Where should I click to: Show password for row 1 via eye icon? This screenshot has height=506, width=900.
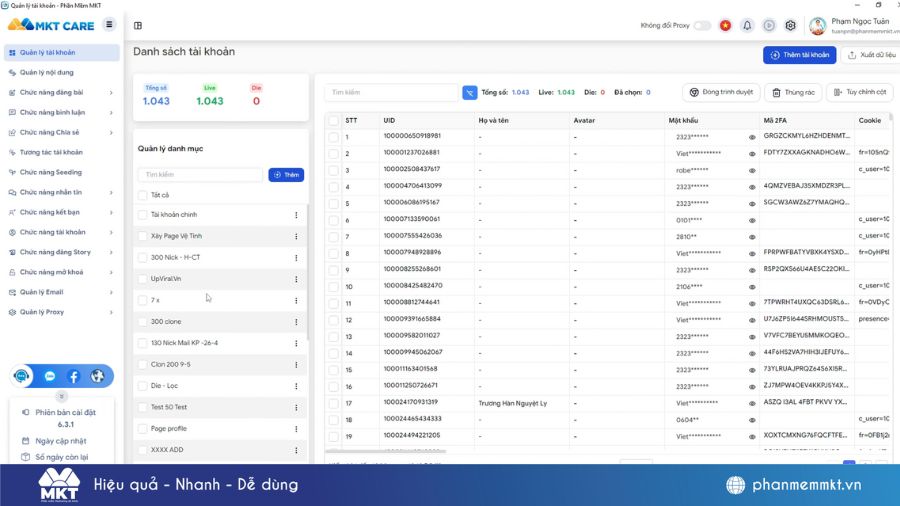(x=752, y=136)
